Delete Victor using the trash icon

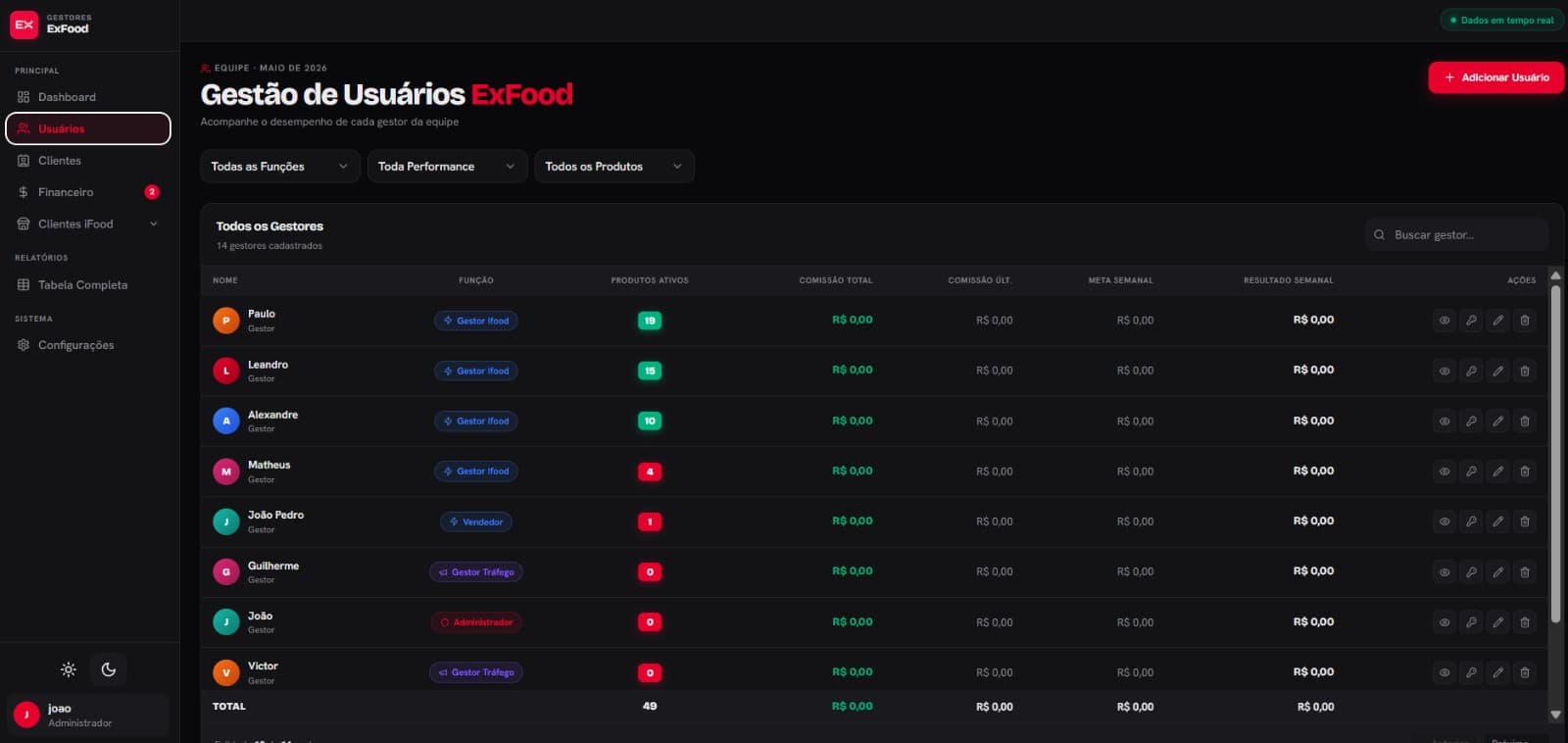tap(1525, 672)
